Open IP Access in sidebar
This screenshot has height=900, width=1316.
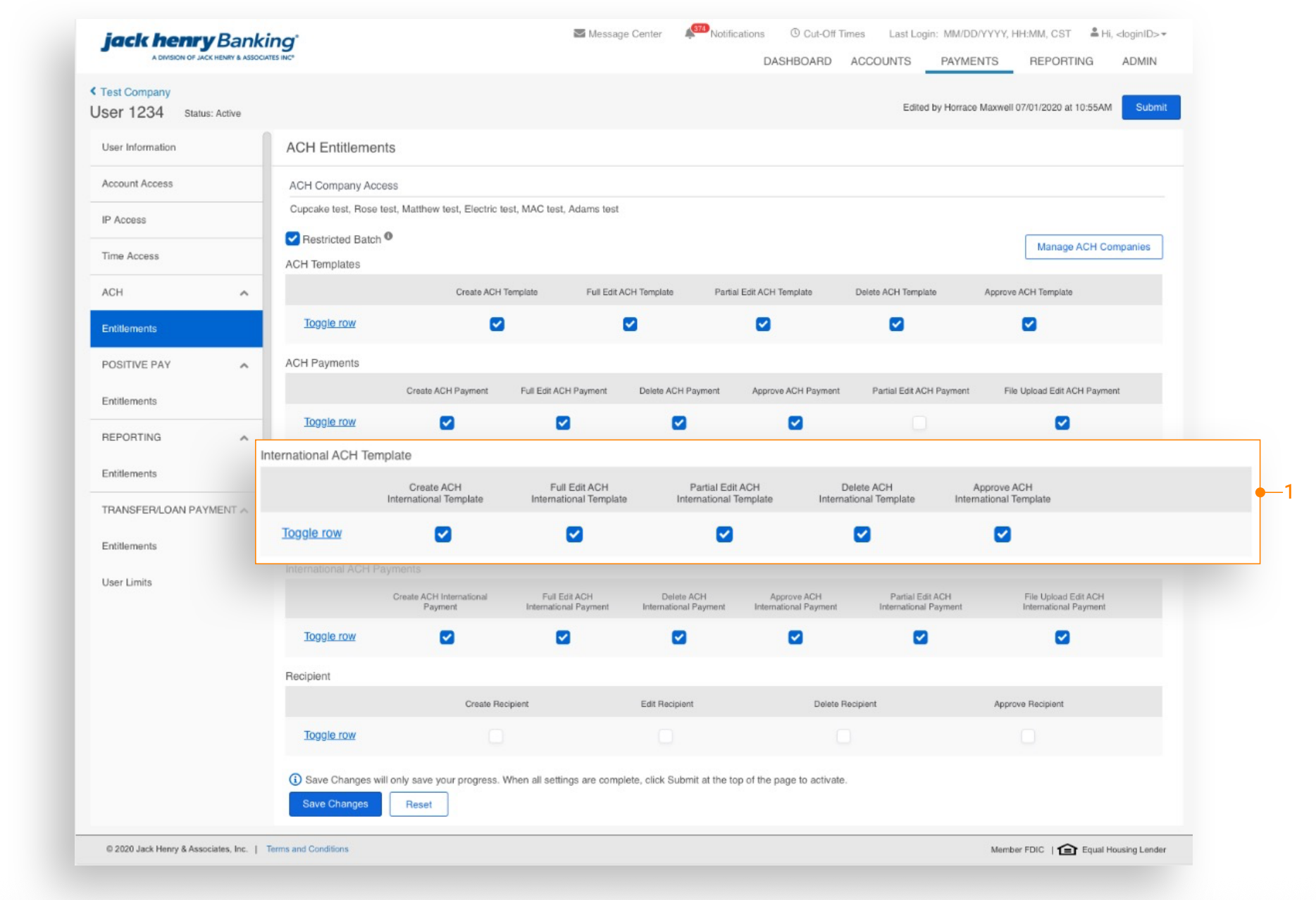point(176,220)
